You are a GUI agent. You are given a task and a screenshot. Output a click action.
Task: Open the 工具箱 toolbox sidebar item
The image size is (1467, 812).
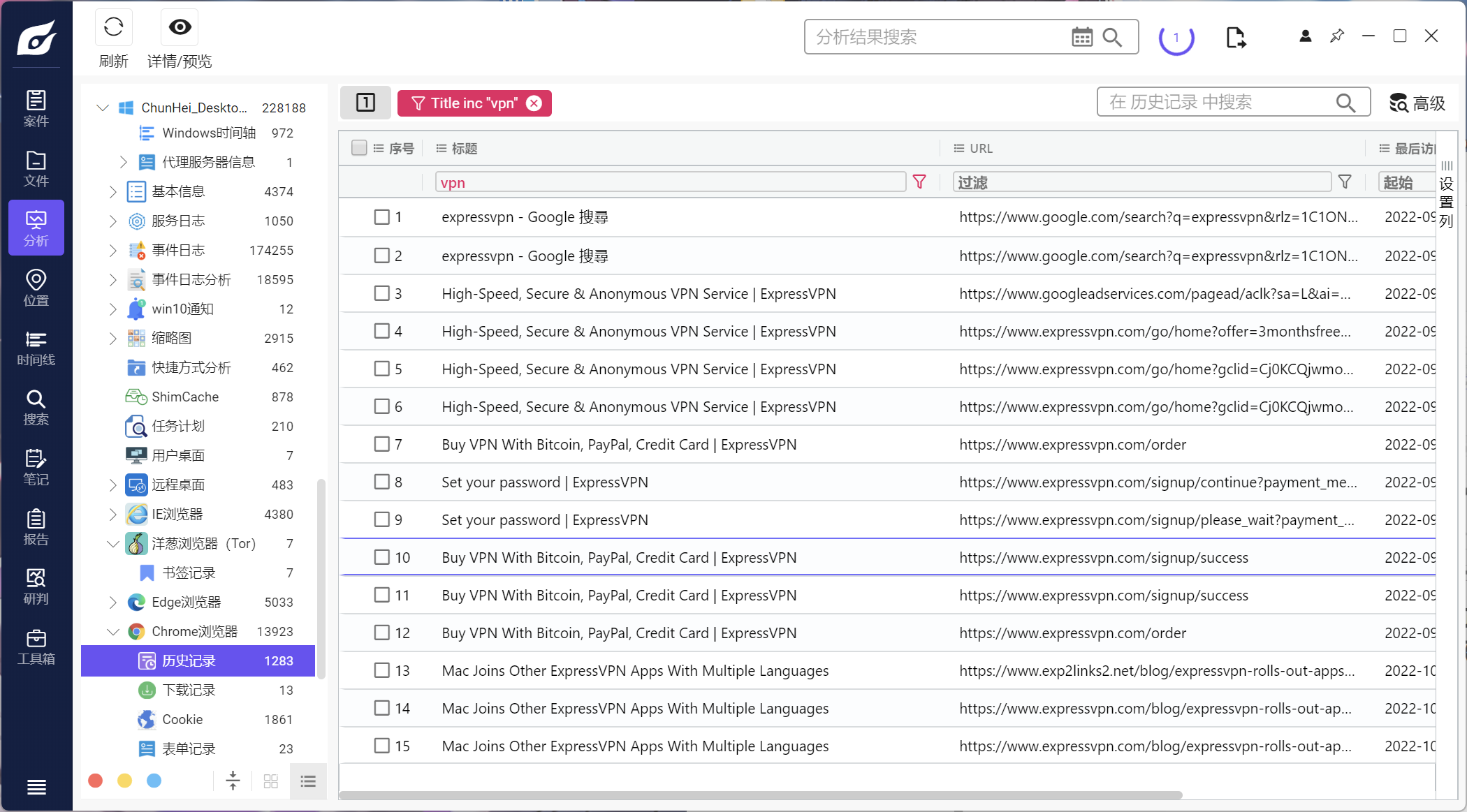(36, 647)
